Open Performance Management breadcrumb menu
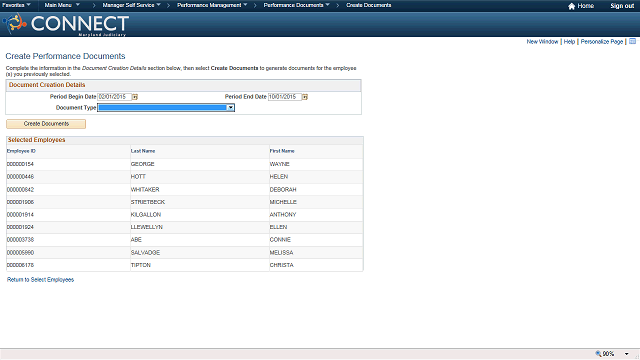The height and width of the screenshot is (360, 640). pos(212,5)
